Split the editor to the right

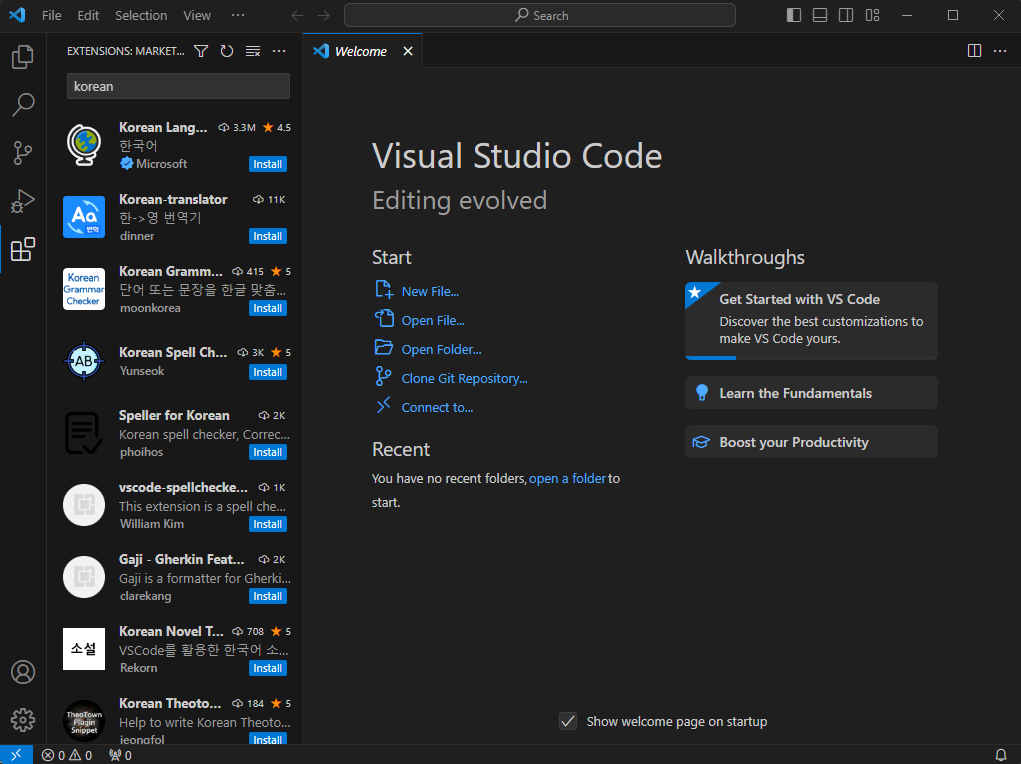974,51
